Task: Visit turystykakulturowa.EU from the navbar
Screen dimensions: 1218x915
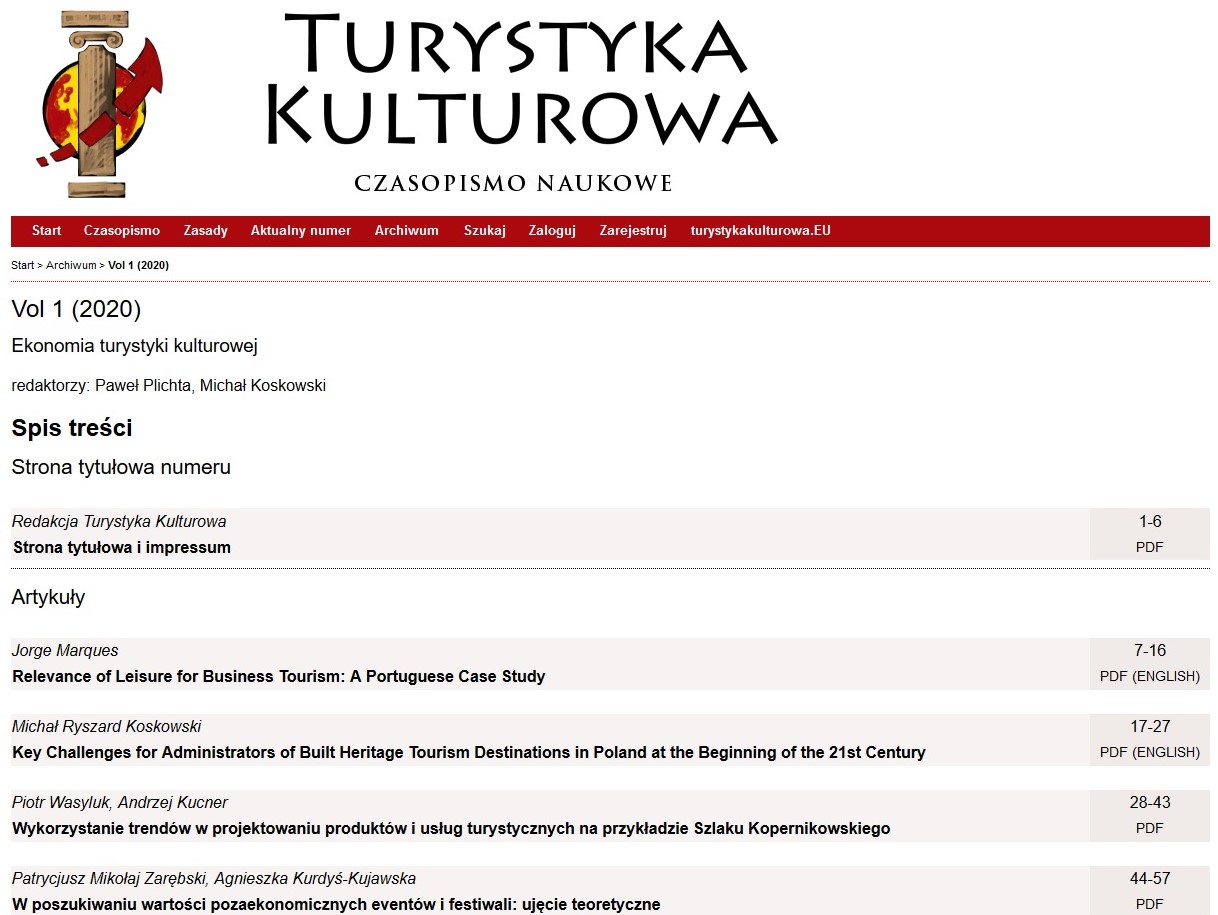Action: point(760,231)
